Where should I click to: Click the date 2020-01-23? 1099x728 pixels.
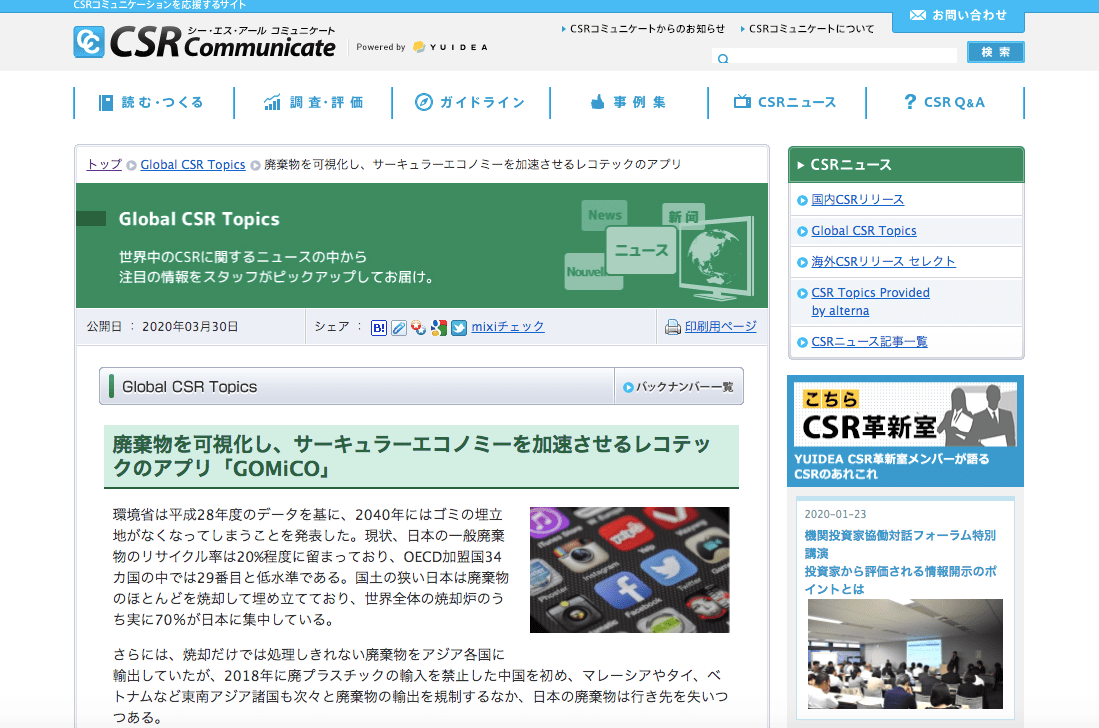coord(835,514)
